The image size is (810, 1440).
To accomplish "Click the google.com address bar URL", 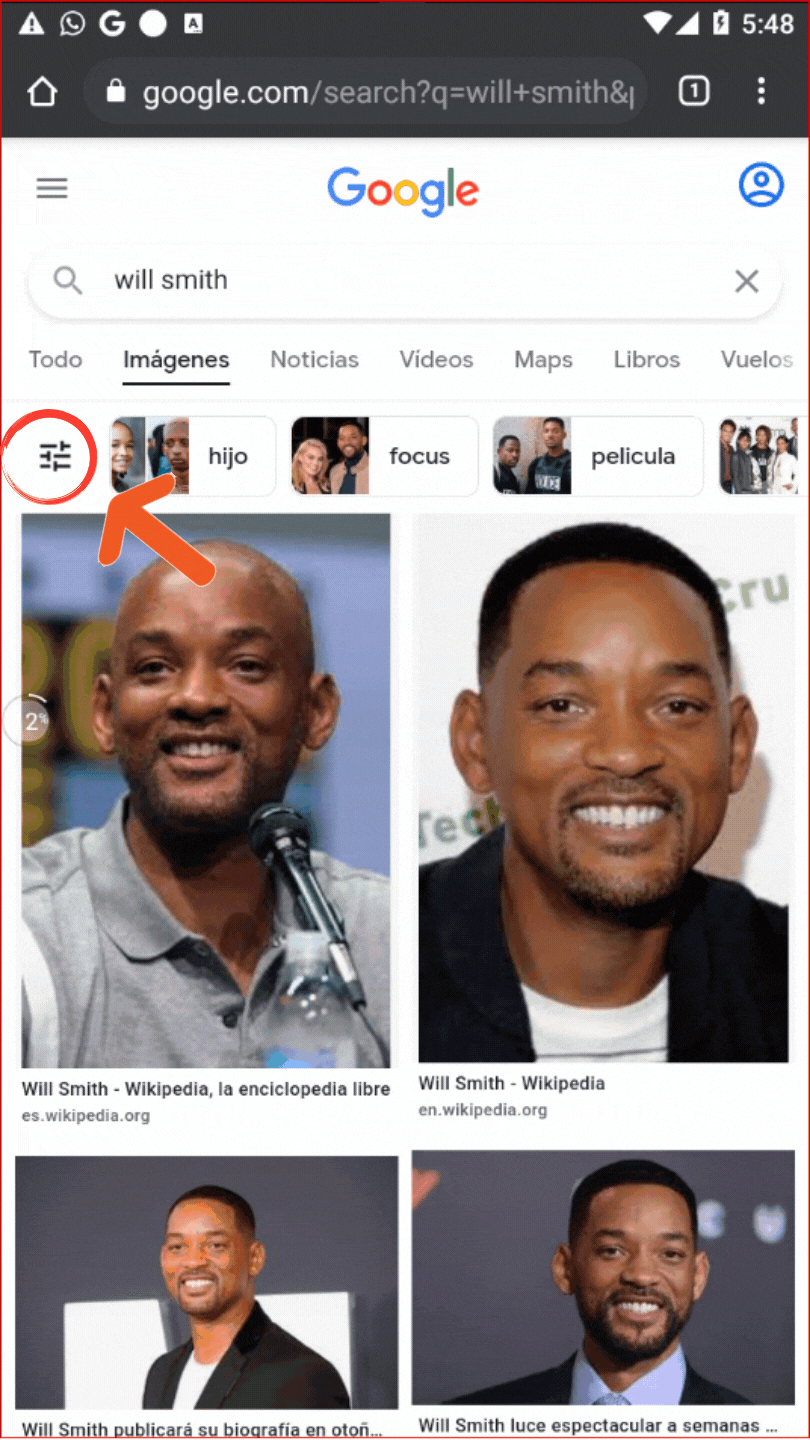I will 388,93.
